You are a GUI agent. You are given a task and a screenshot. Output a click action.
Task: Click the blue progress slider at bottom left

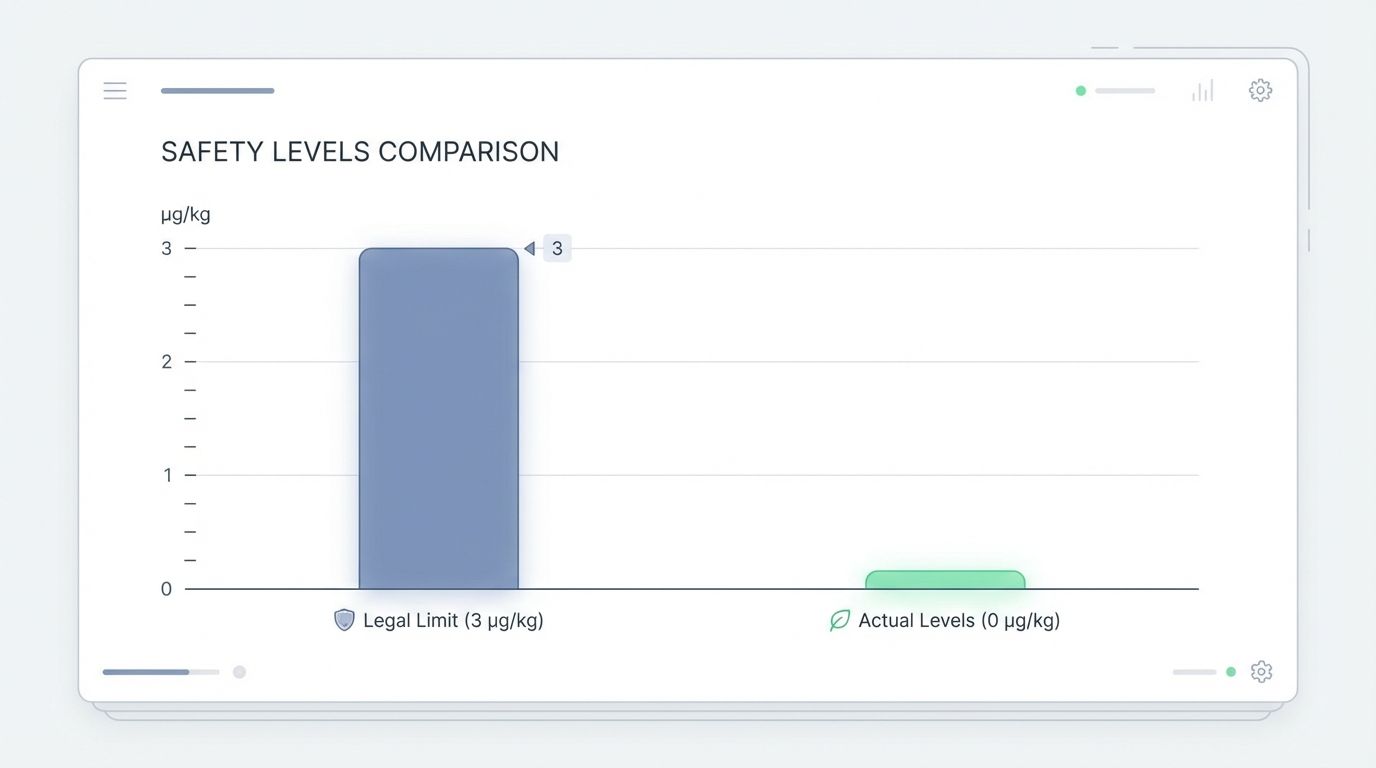tap(160, 672)
